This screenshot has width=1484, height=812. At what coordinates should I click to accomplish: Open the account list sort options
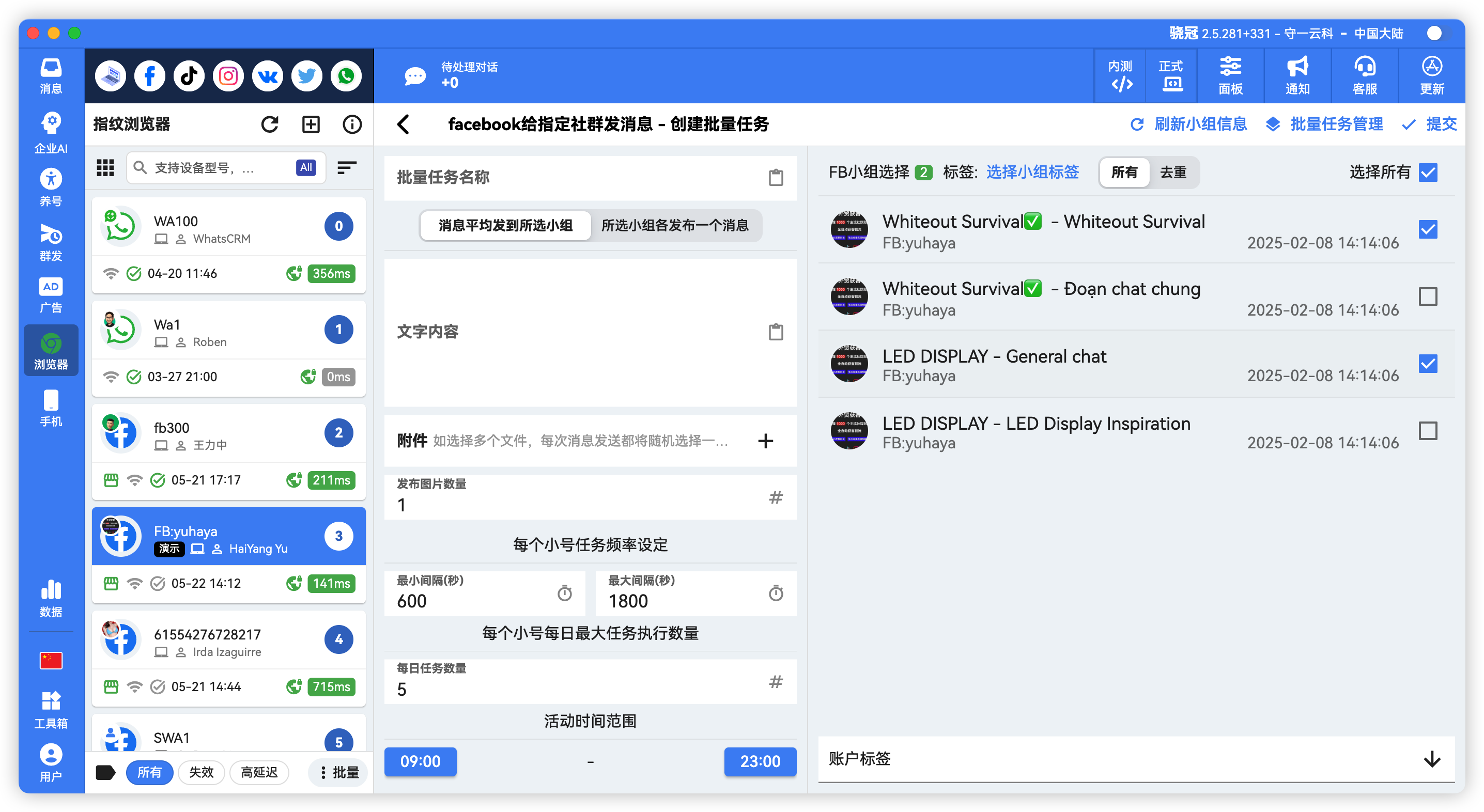pos(346,167)
